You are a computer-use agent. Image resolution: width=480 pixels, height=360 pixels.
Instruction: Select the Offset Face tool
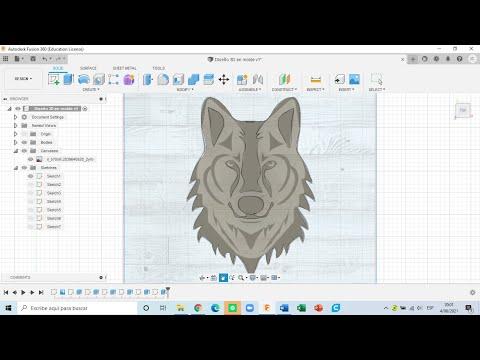pos(208,79)
